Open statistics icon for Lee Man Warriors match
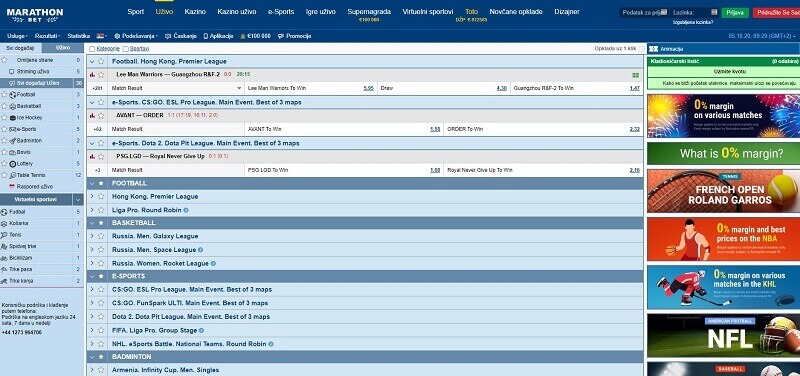Viewport: 800px width, 376px height. coord(92,74)
